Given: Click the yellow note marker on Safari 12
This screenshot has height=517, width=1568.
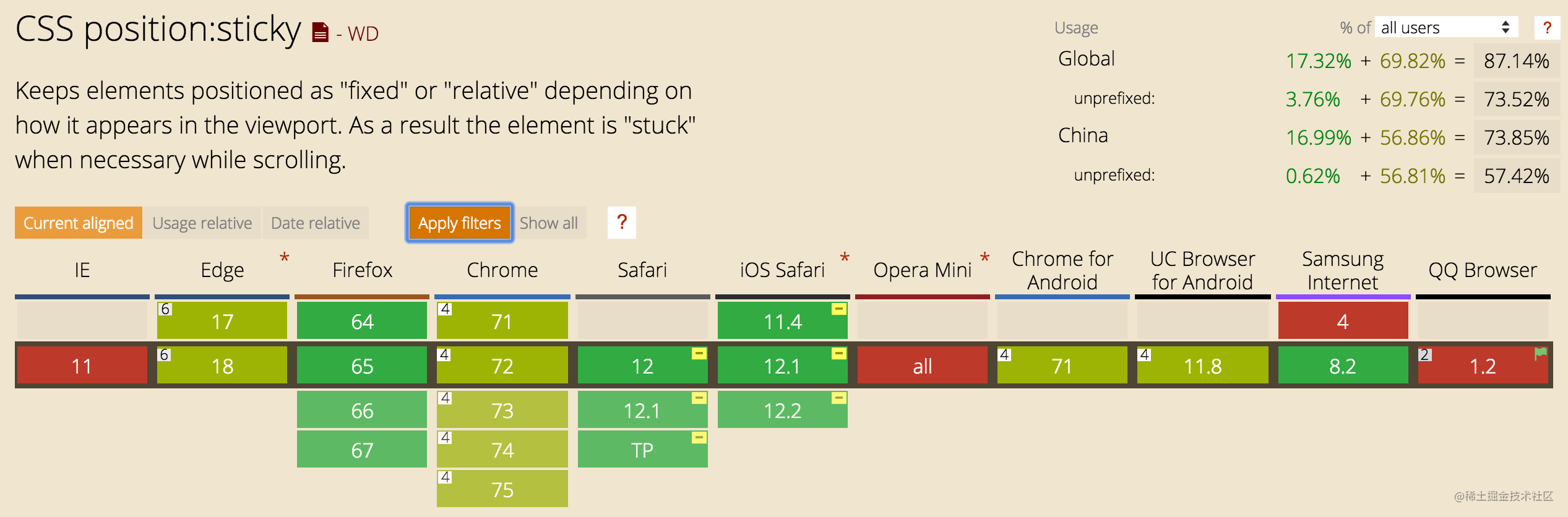Looking at the screenshot, I should click(698, 354).
